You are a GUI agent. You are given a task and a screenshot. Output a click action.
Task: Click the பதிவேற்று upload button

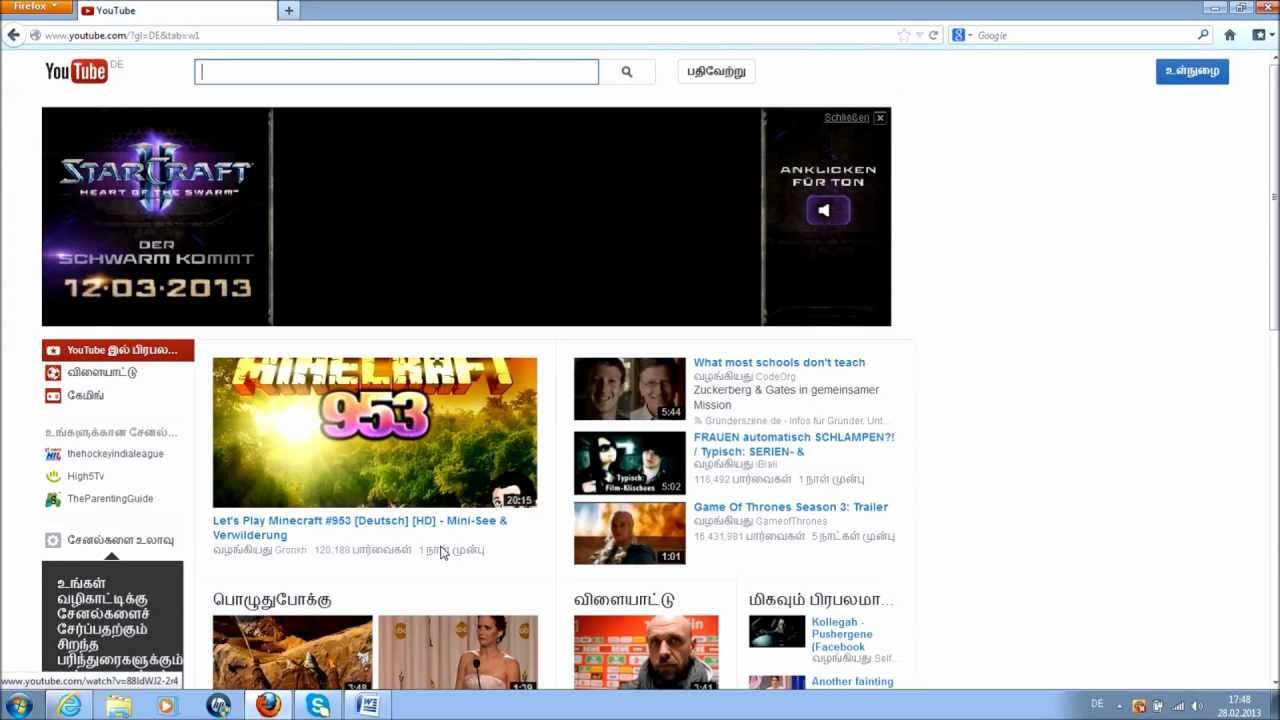(716, 71)
